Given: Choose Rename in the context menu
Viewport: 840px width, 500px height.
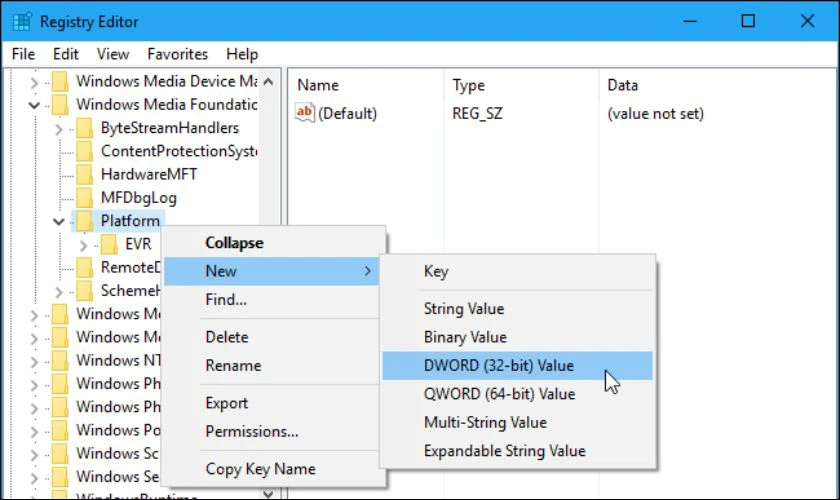Looking at the screenshot, I should 274,365.
